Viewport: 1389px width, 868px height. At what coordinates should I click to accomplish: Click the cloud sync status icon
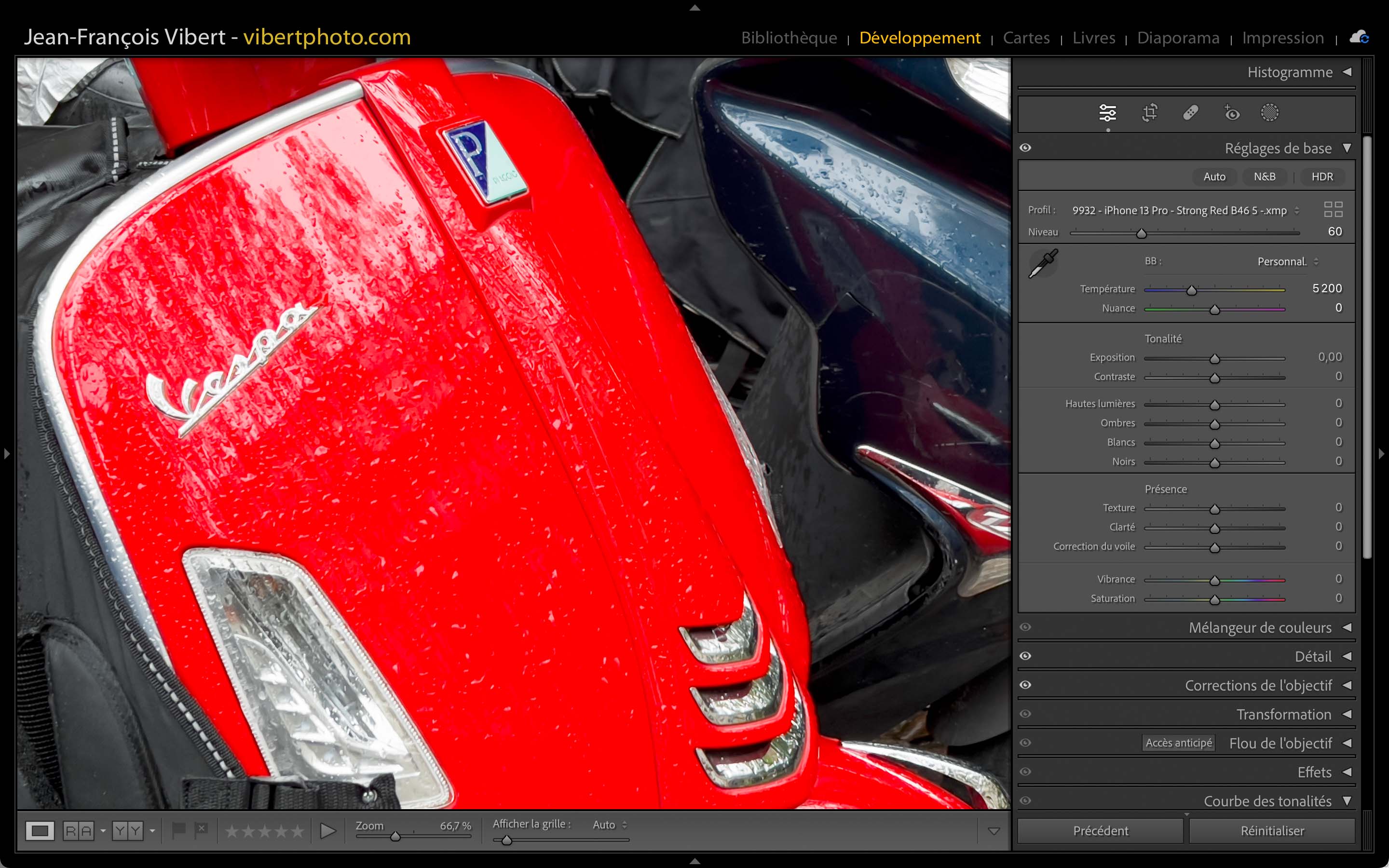coord(1359,38)
